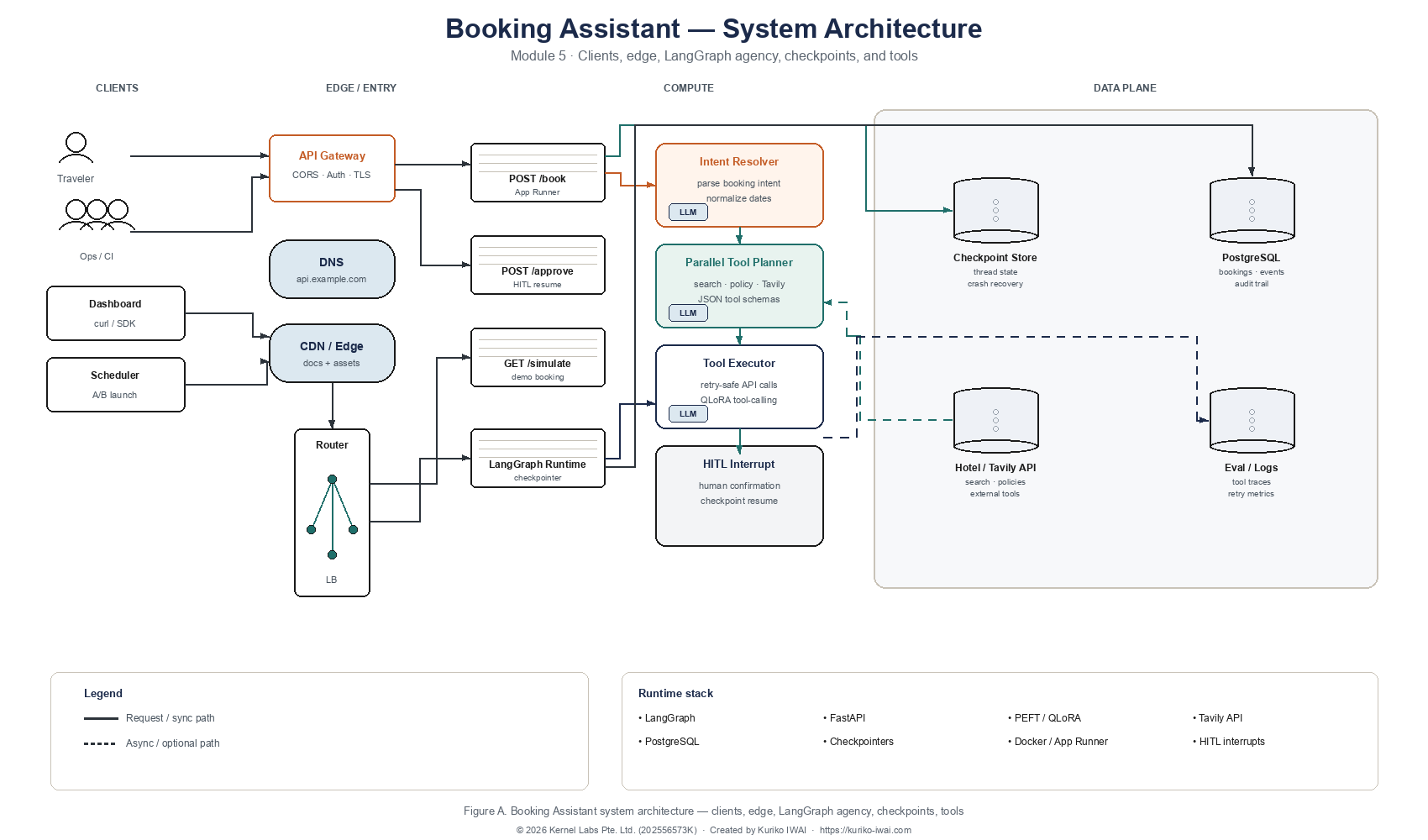Click the Ops / CI group icon
1428x840 pixels.
[x=97, y=215]
